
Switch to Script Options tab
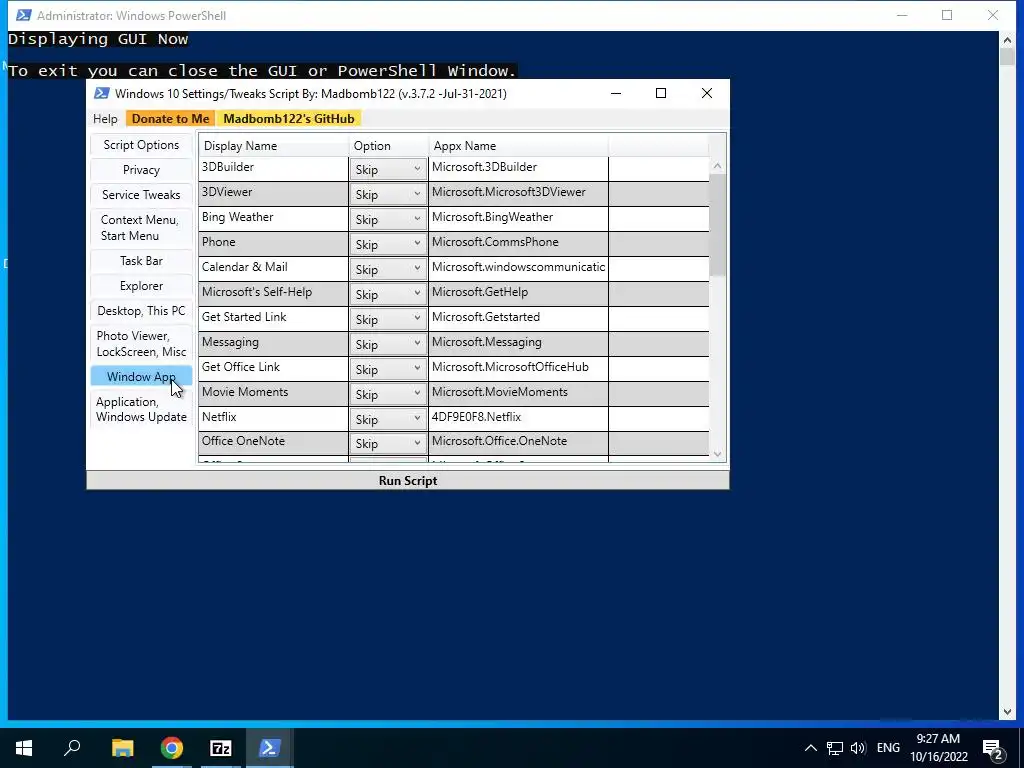(141, 145)
